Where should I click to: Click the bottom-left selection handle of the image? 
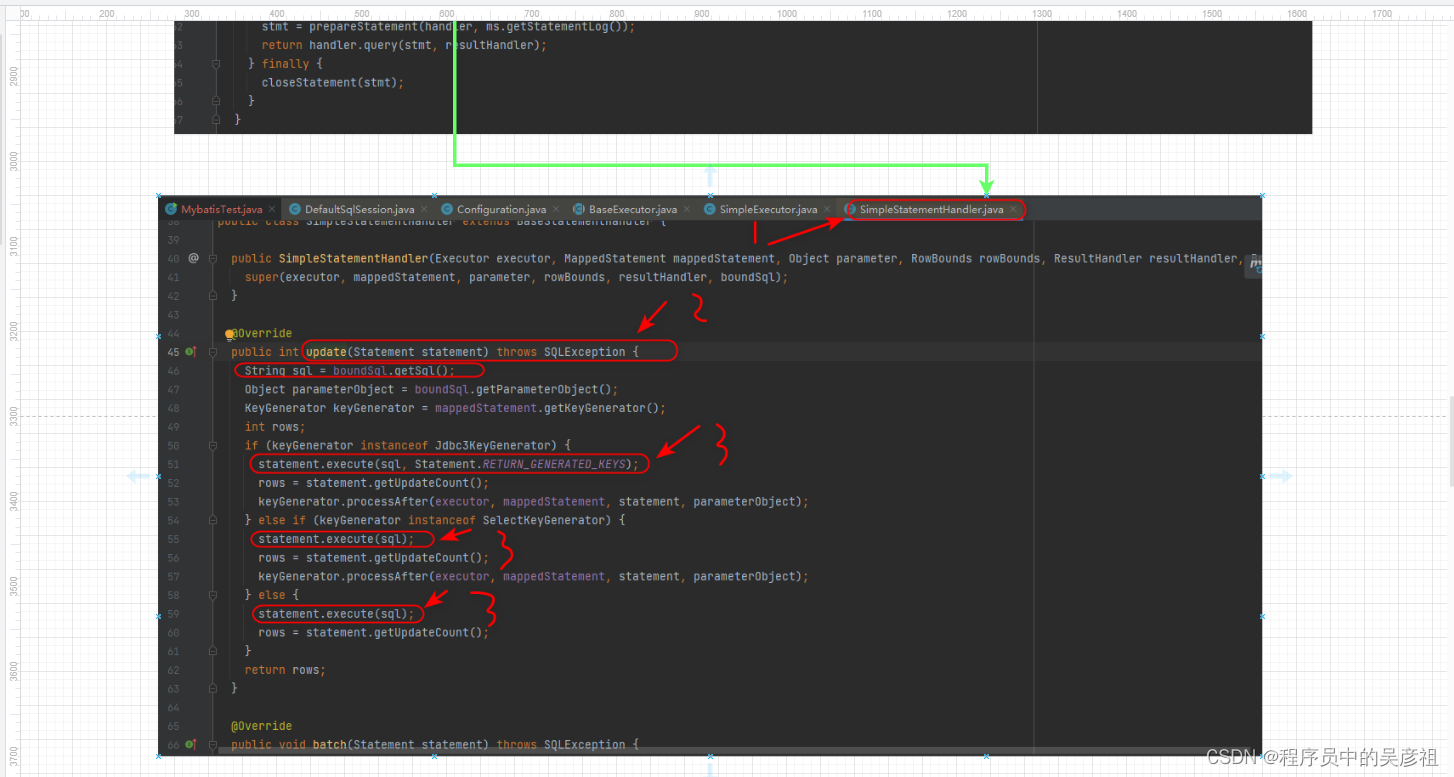pyautogui.click(x=158, y=757)
